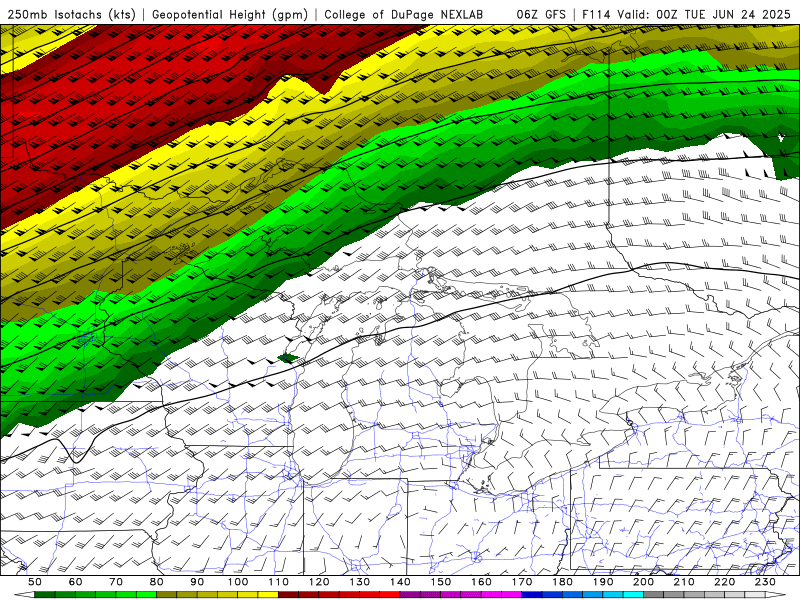
Task: Click the 70 value on the color scale
Action: [116, 582]
